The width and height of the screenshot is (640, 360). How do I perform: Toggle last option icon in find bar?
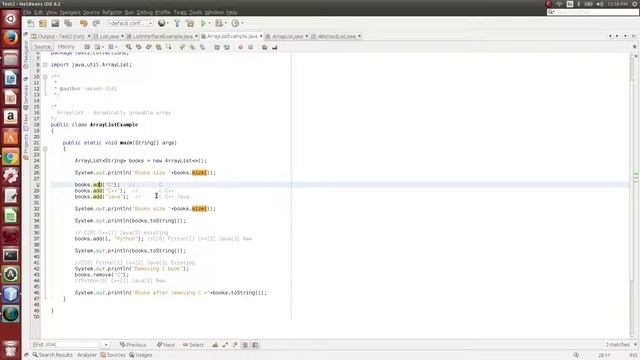coord(255,345)
